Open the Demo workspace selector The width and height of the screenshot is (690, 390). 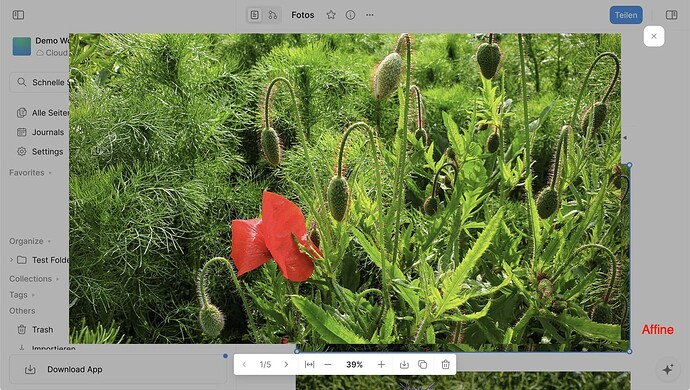(40, 46)
